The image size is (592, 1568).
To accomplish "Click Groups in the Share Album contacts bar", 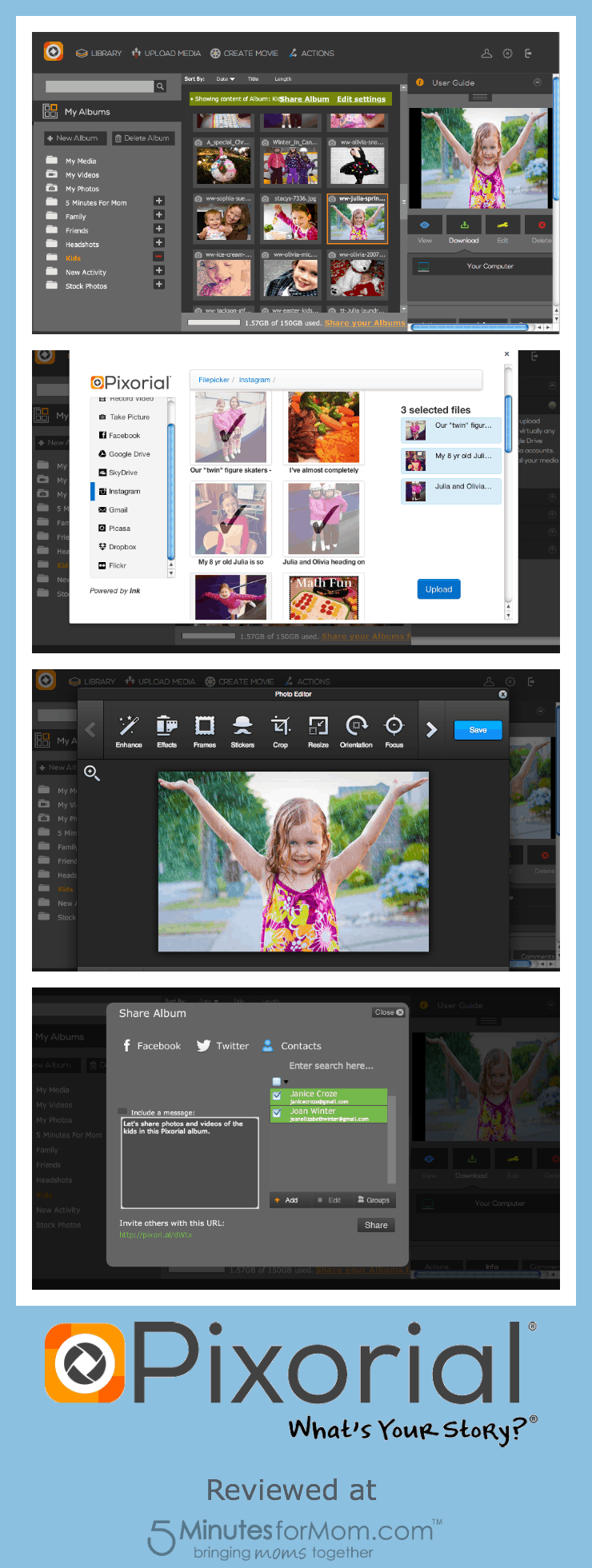I will click(x=374, y=1200).
